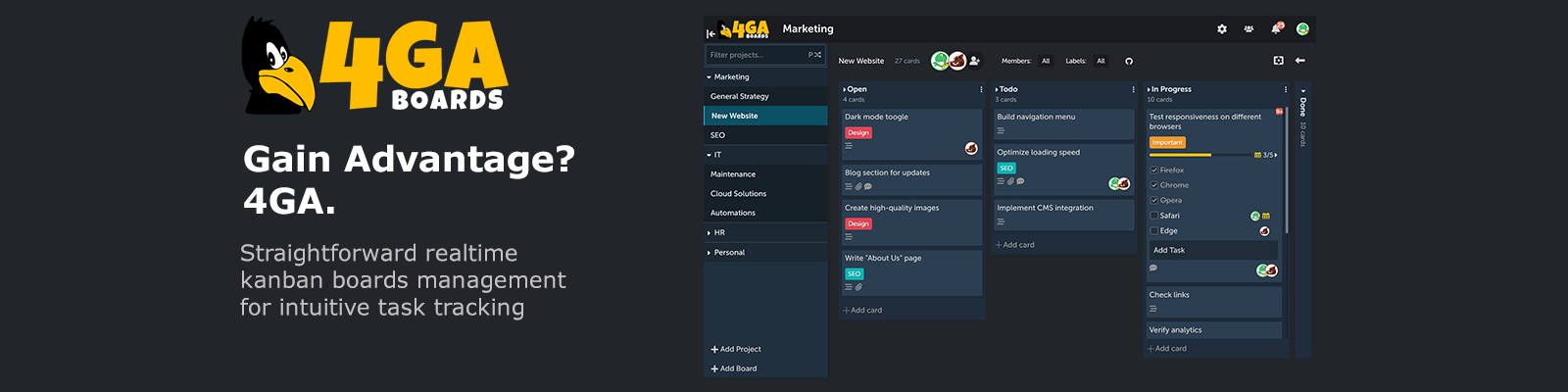The height and width of the screenshot is (392, 1568).
Task: Click the fullscreen focus icon in board header
Action: click(x=1278, y=61)
